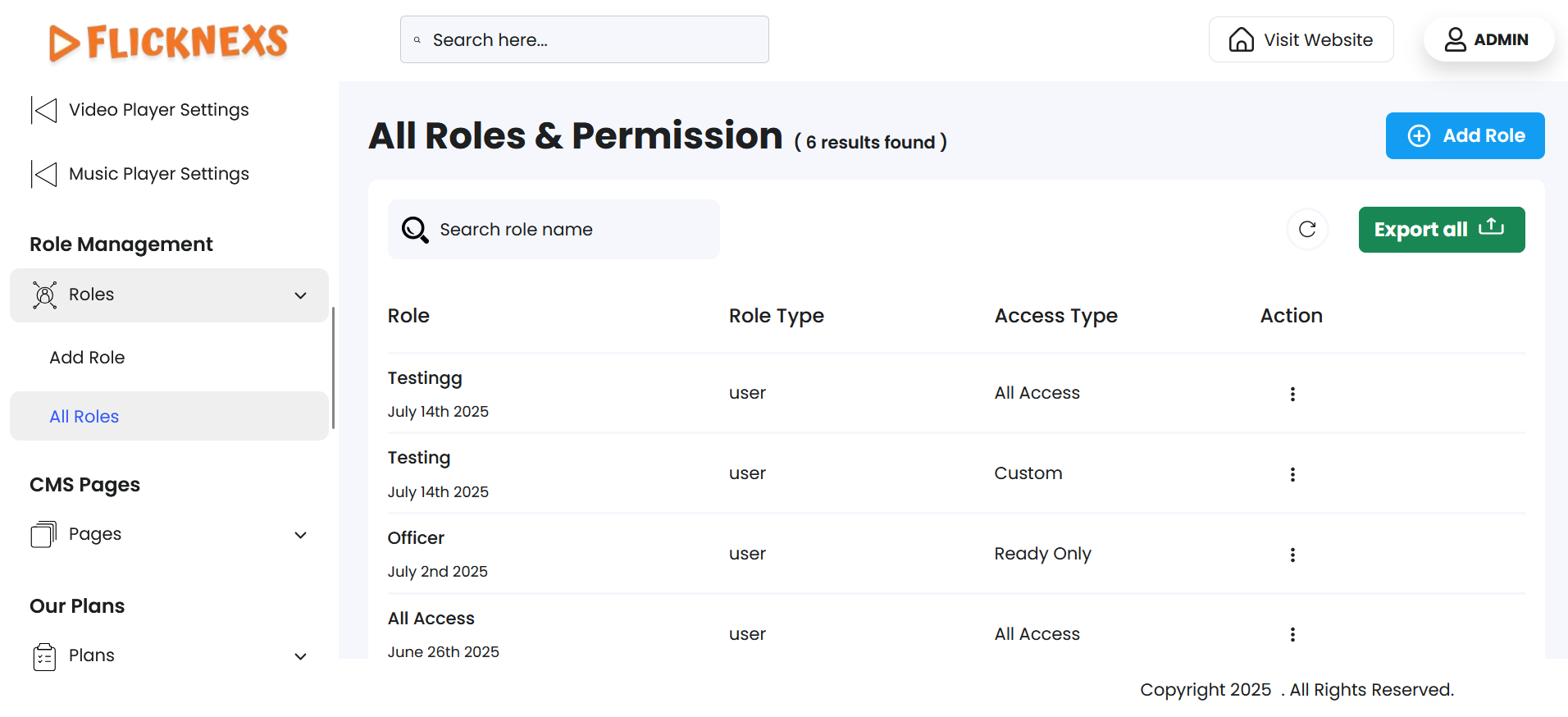1568x717 pixels.
Task: Click the sidebar vertical scrollbar
Action: (x=333, y=368)
